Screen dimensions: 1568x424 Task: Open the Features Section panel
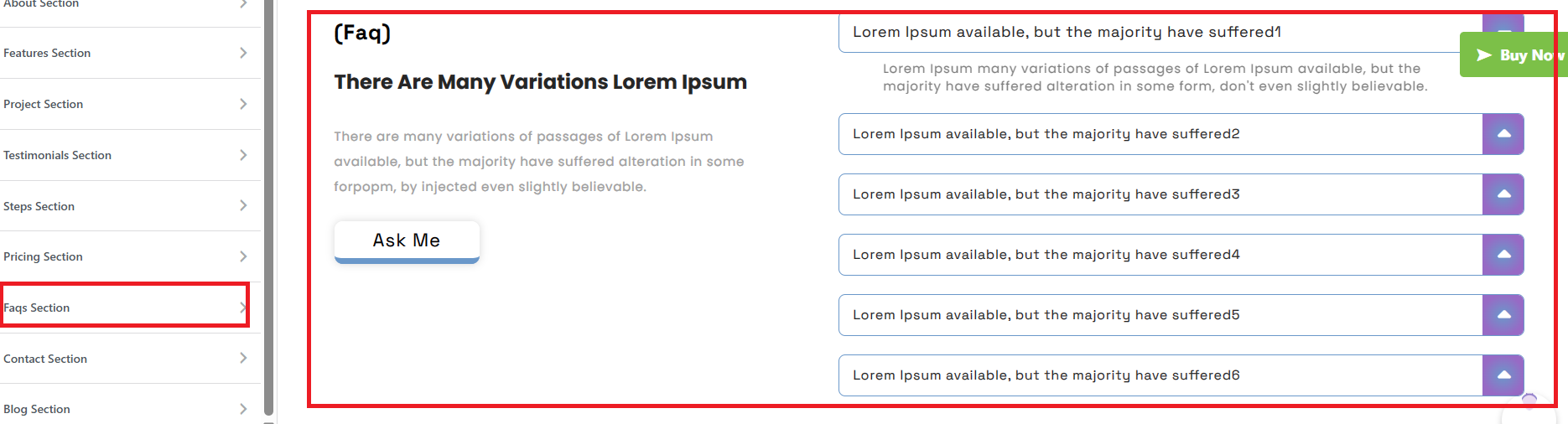tap(47, 53)
